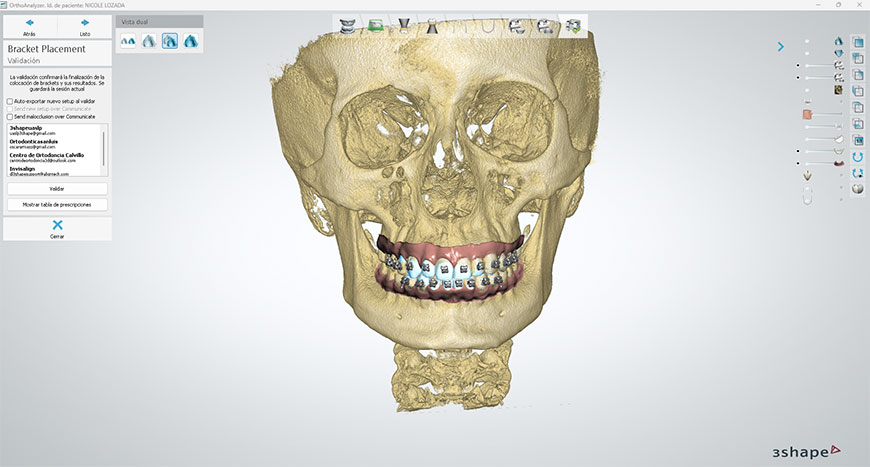Select bracket validation step with green check
This screenshot has width=870, height=467.
click(576, 25)
